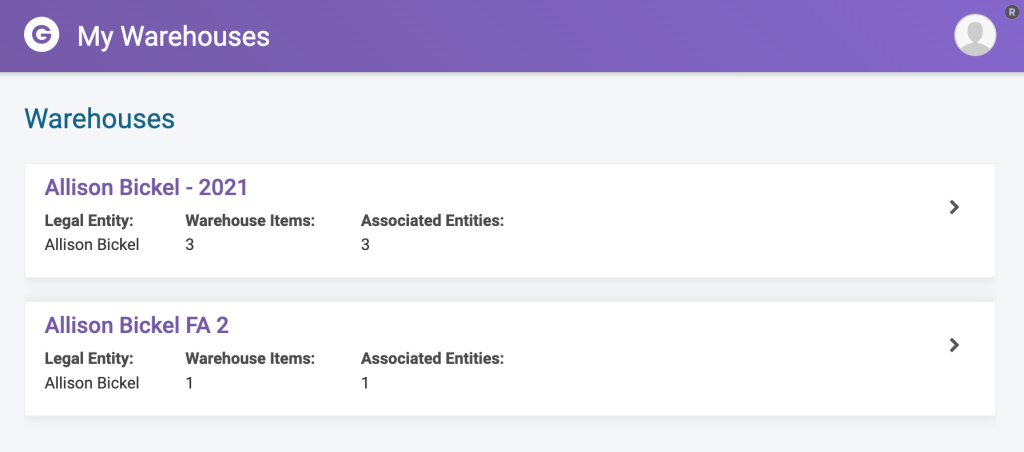Open the Allison Bickel - 2021 warehouse title

[146, 187]
